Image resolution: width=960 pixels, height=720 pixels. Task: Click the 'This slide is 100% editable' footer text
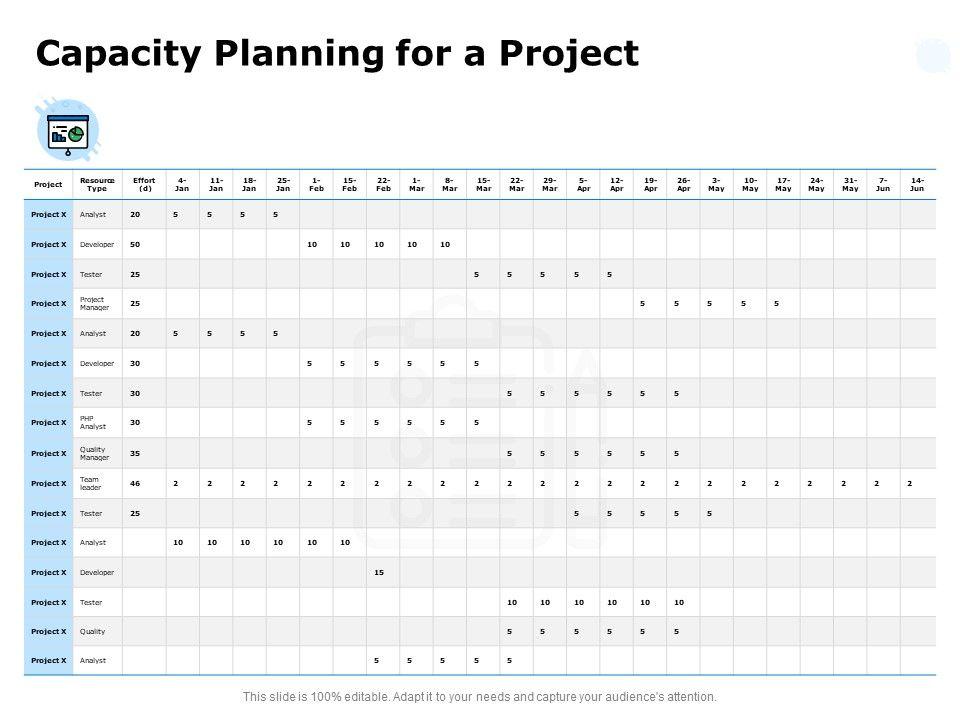tap(480, 696)
